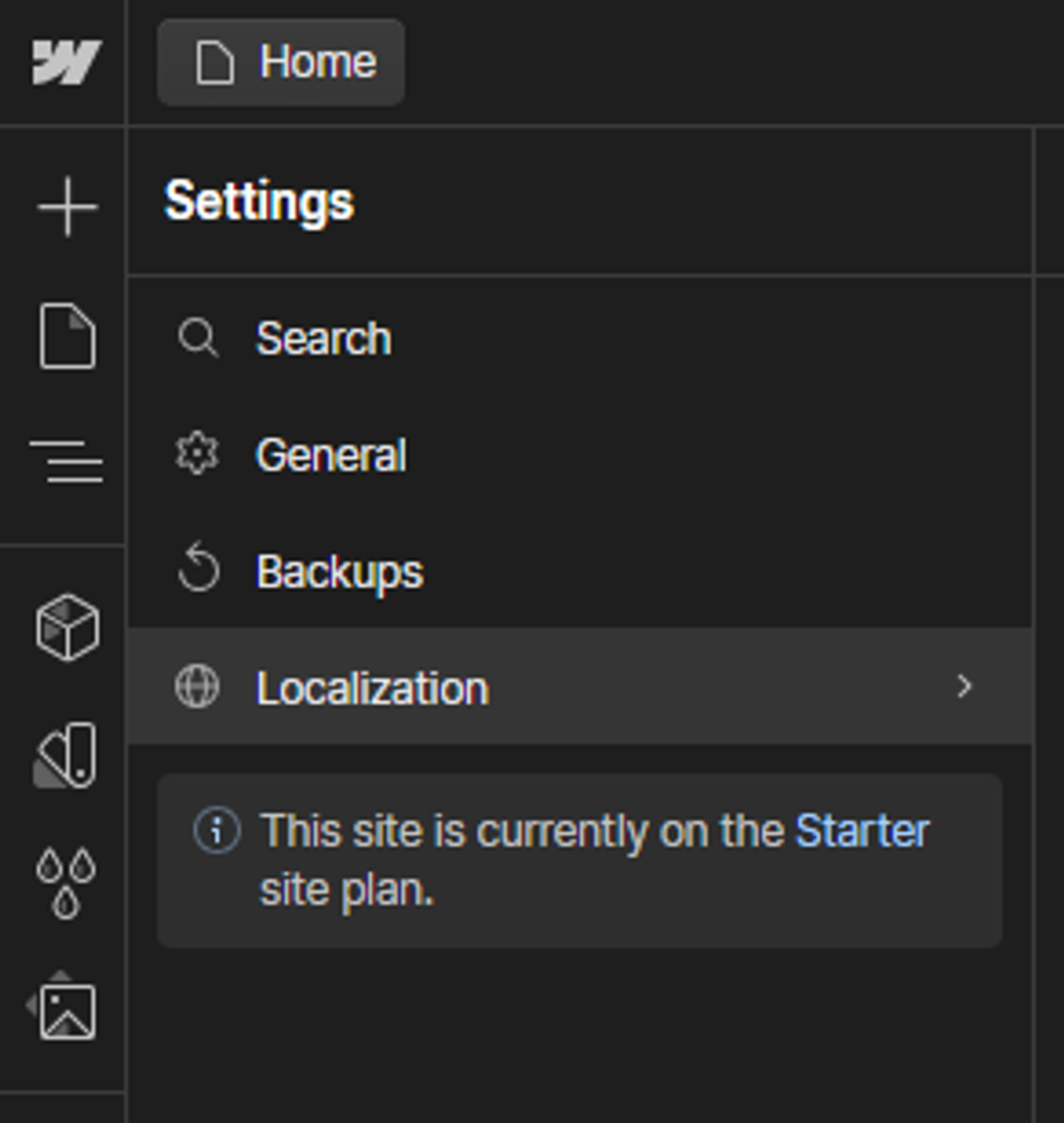Open the Add elements panel
Viewport: 1064px width, 1123px height.
pos(67,207)
